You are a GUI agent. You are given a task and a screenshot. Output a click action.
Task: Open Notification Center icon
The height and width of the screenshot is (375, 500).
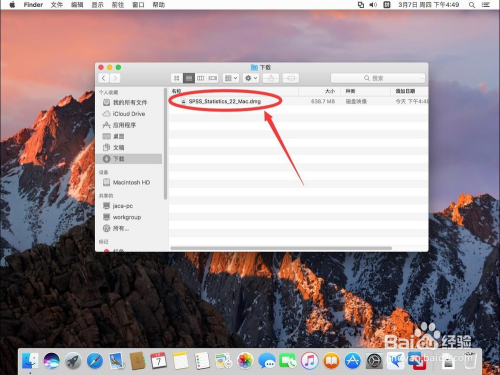click(486, 5)
